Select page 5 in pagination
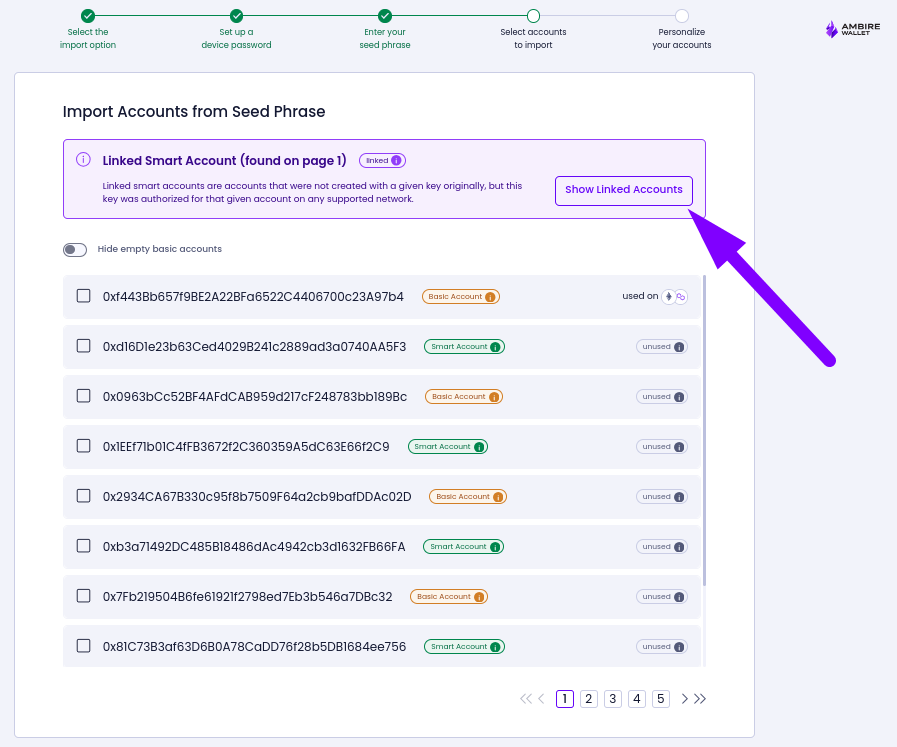The height and width of the screenshot is (747, 897). [661, 698]
